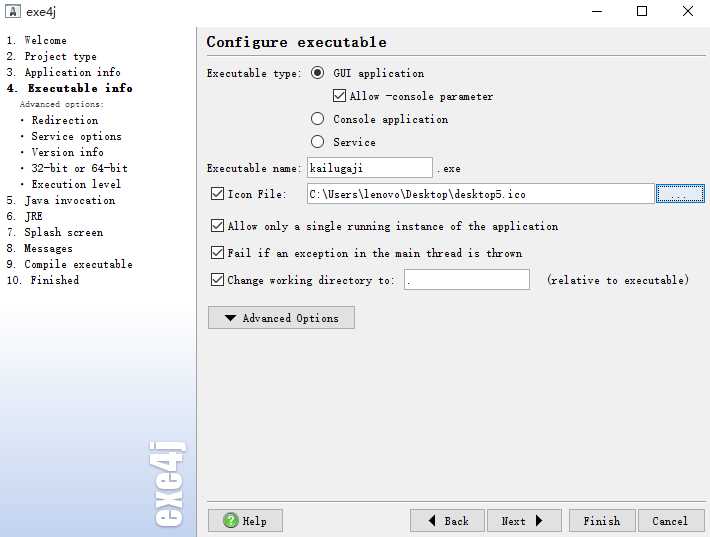Screen dimensions: 710x537
Task: Select the GUI application radio button
Action: pos(318,73)
